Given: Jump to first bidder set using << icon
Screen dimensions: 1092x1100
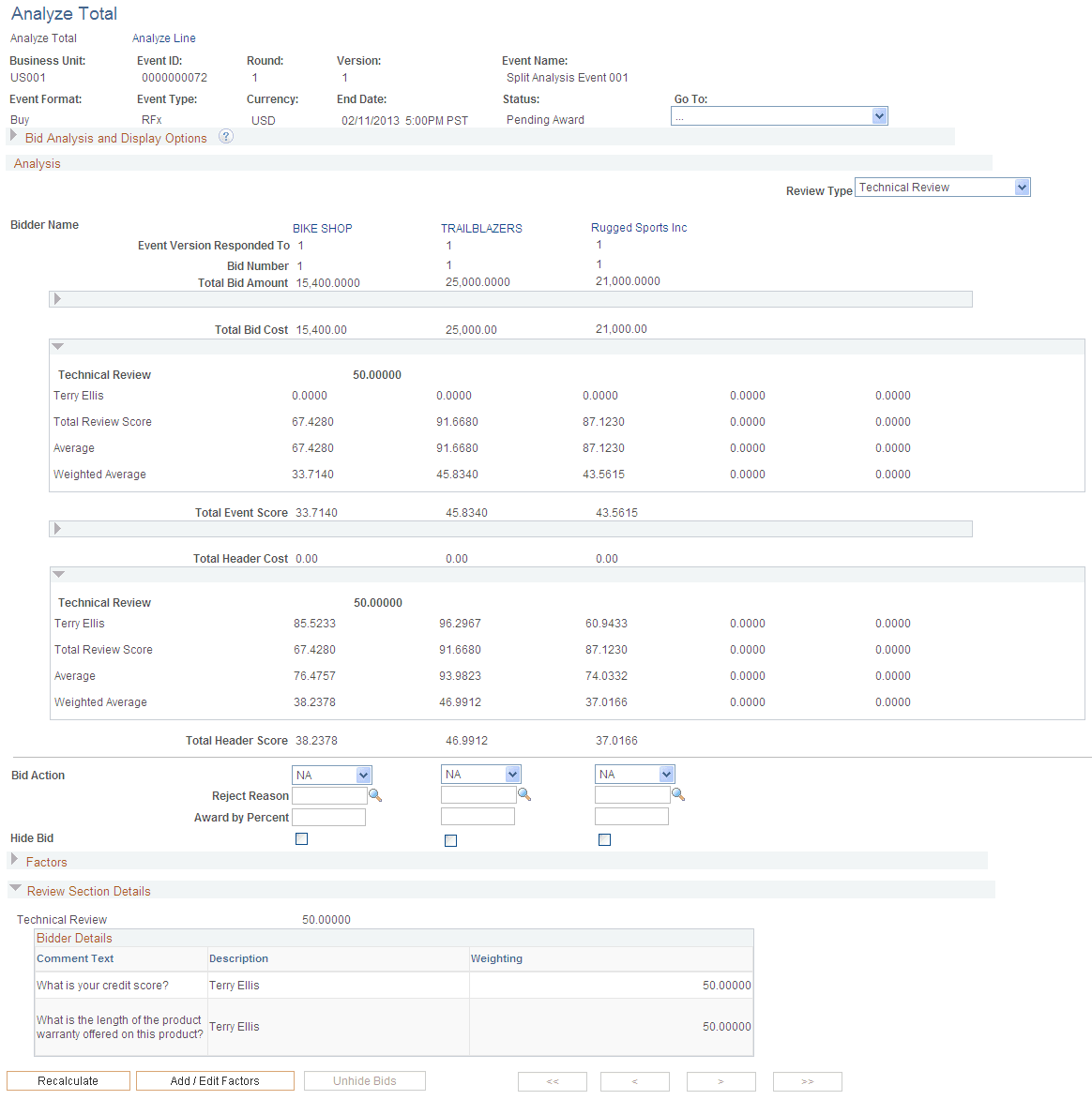Looking at the screenshot, I should coord(552,1081).
